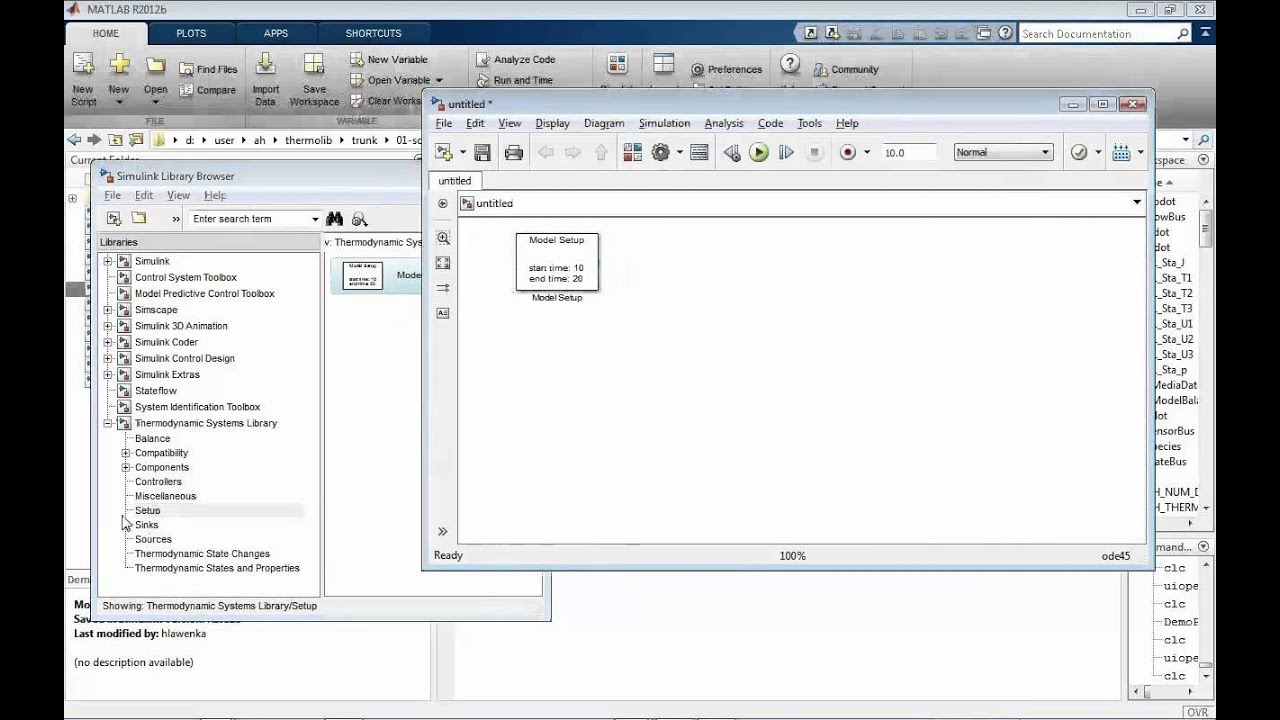Select Thermodynamic State Changes tree item
The image size is (1280, 720).
pyautogui.click(x=202, y=553)
